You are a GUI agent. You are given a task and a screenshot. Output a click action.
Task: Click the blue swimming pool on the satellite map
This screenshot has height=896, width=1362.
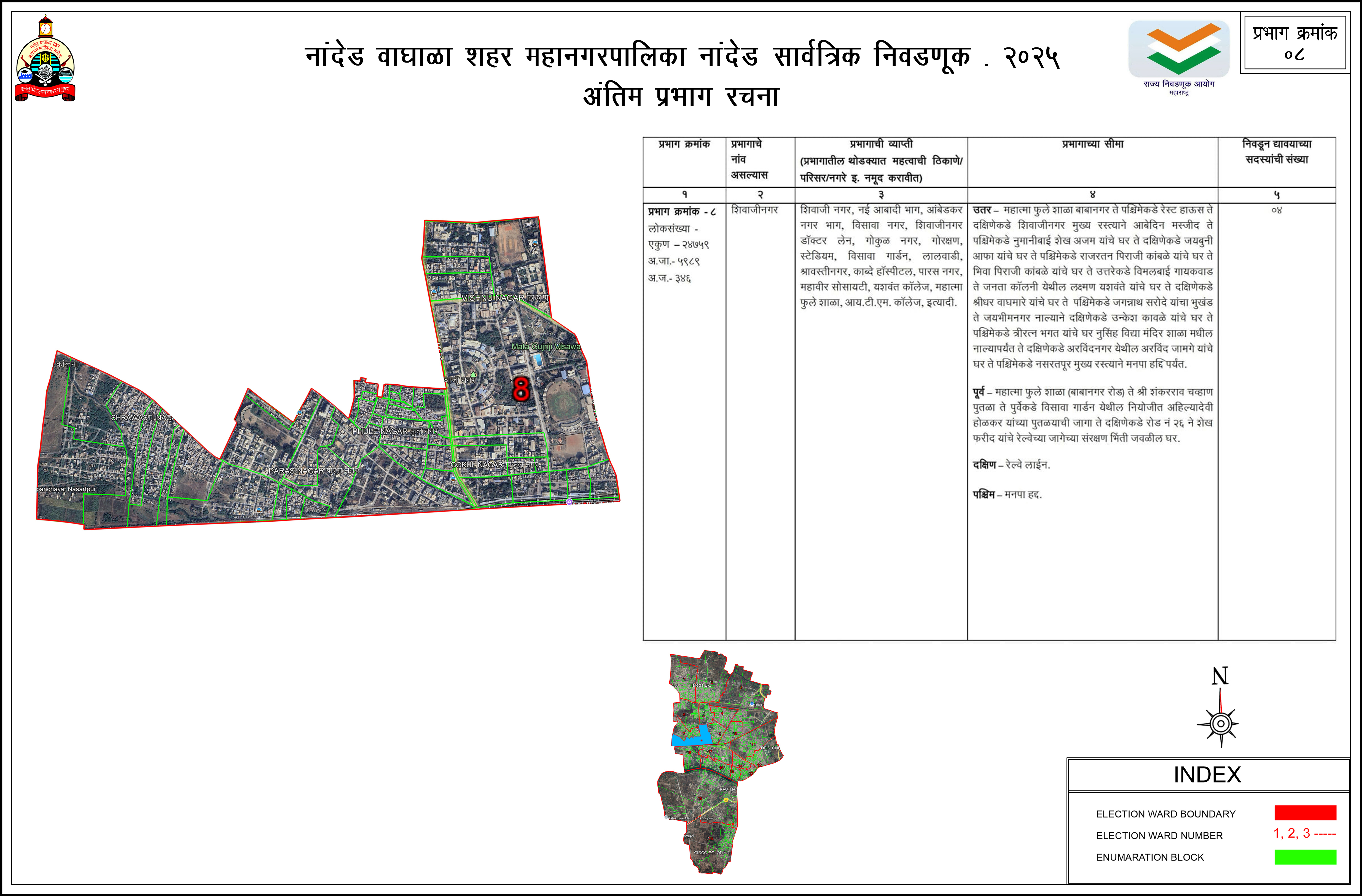tap(537, 360)
